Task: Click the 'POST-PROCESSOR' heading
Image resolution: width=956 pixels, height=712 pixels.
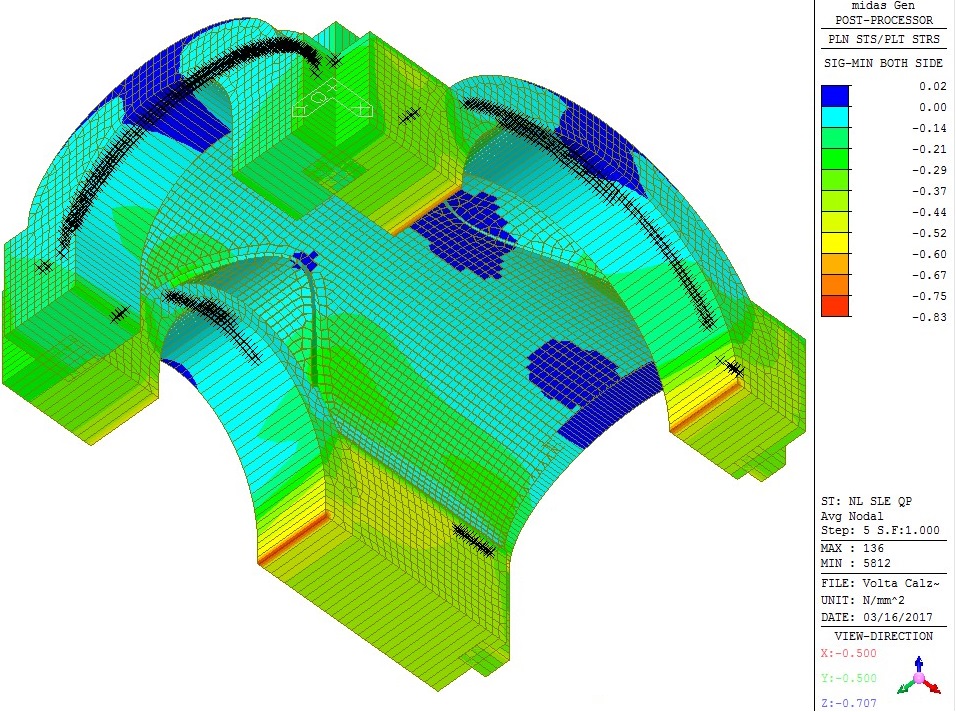Action: click(x=883, y=20)
